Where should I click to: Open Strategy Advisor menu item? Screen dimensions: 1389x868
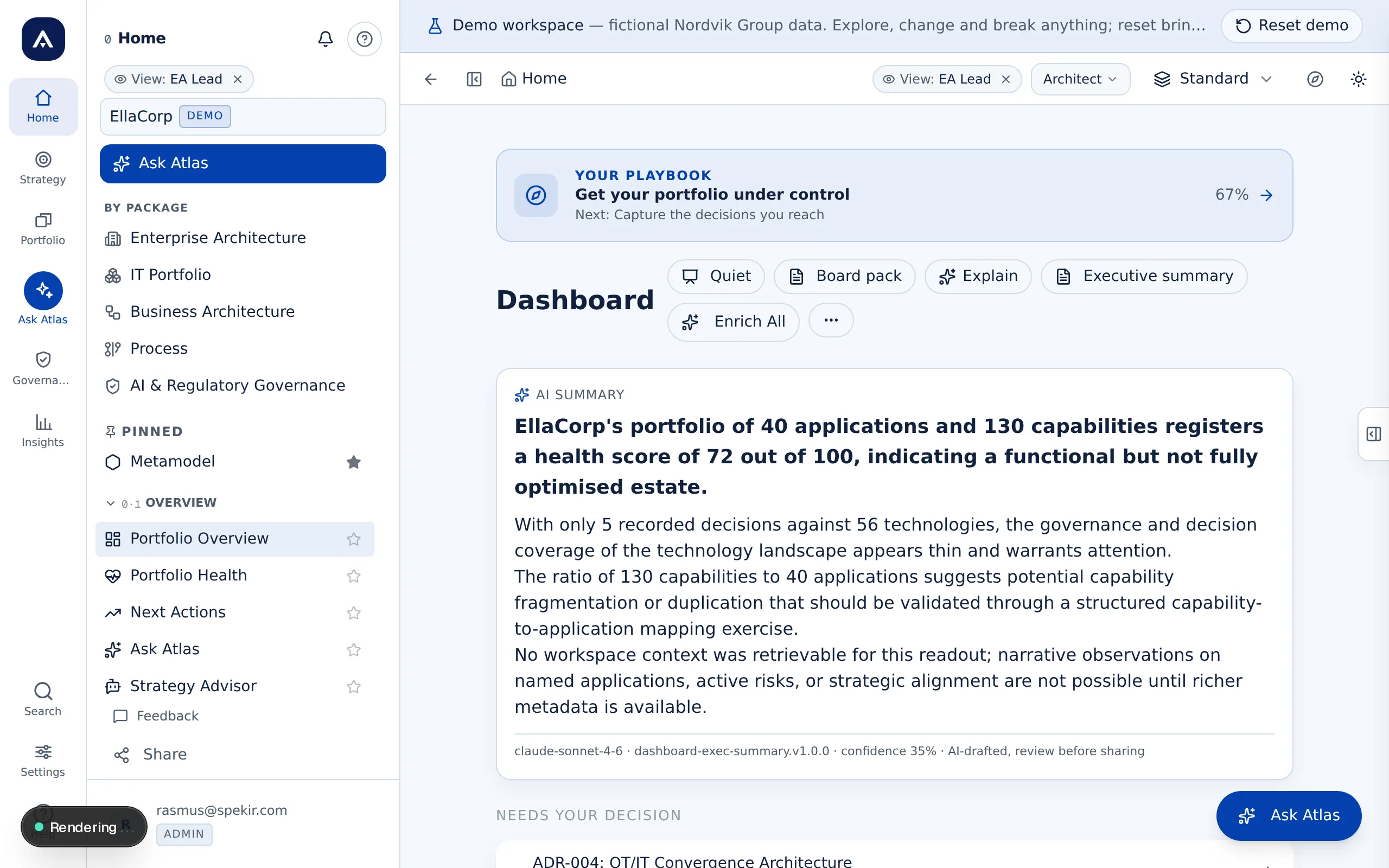[193, 686]
